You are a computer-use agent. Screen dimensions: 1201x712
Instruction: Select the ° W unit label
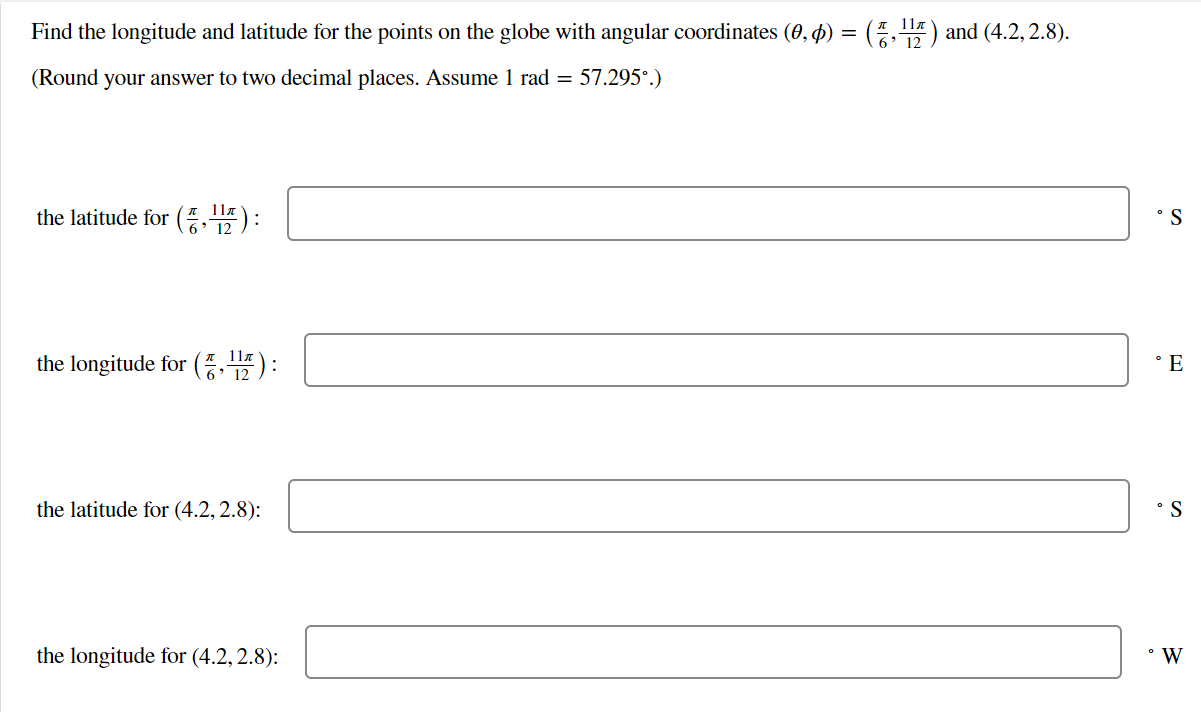[1168, 655]
